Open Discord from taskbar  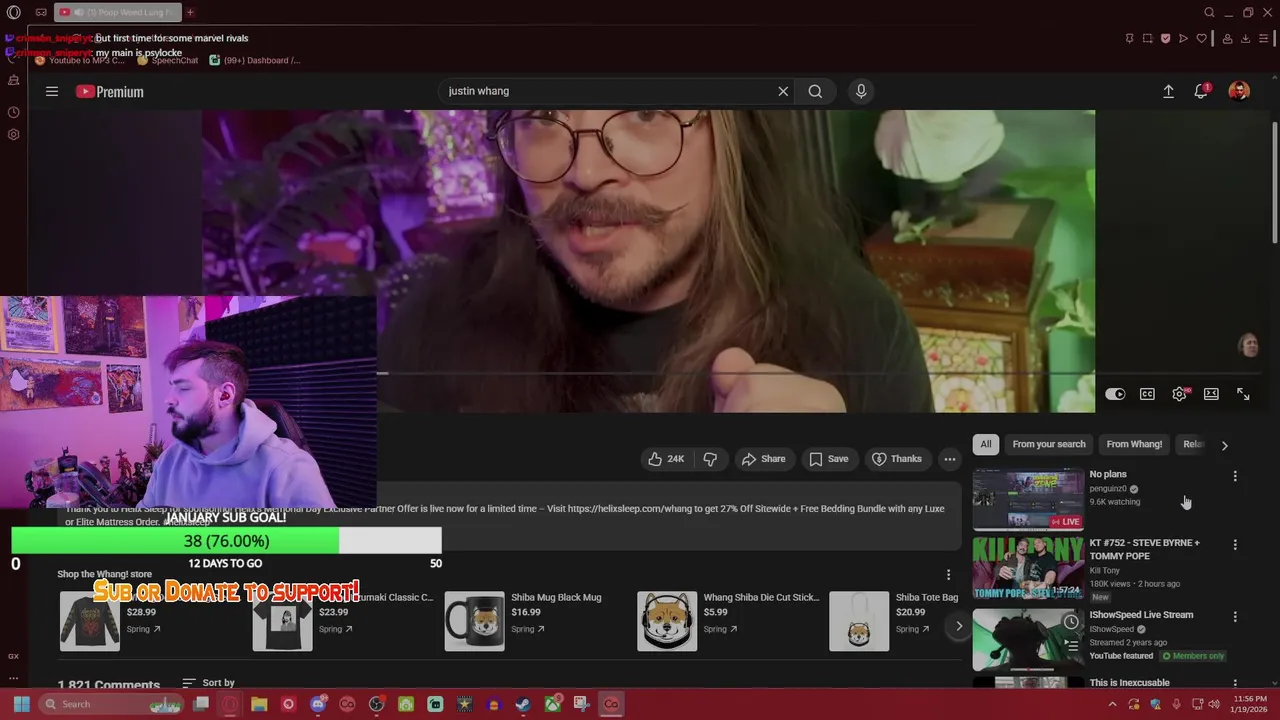tap(318, 704)
